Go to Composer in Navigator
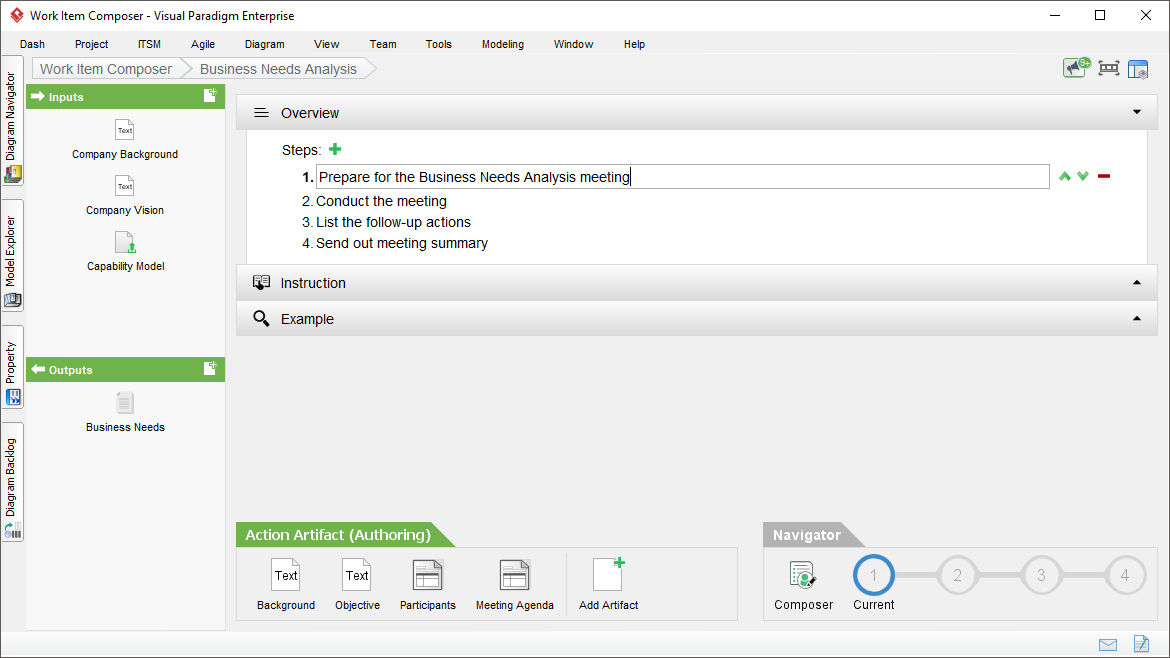 (803, 586)
